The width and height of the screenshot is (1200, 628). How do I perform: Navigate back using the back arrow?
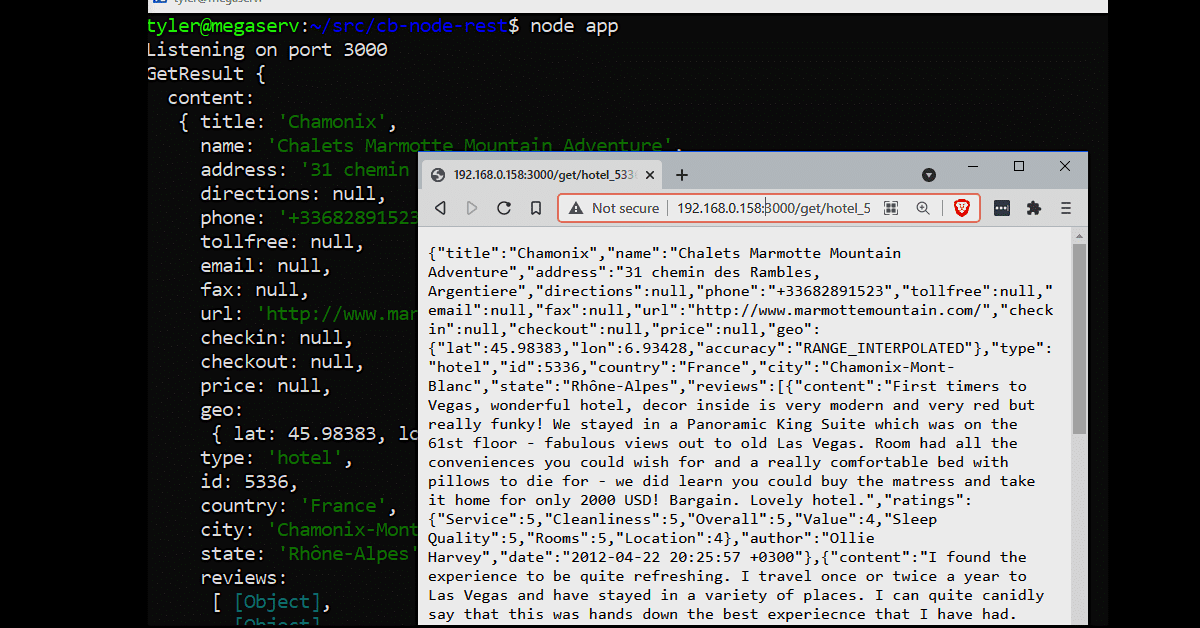(x=440, y=207)
